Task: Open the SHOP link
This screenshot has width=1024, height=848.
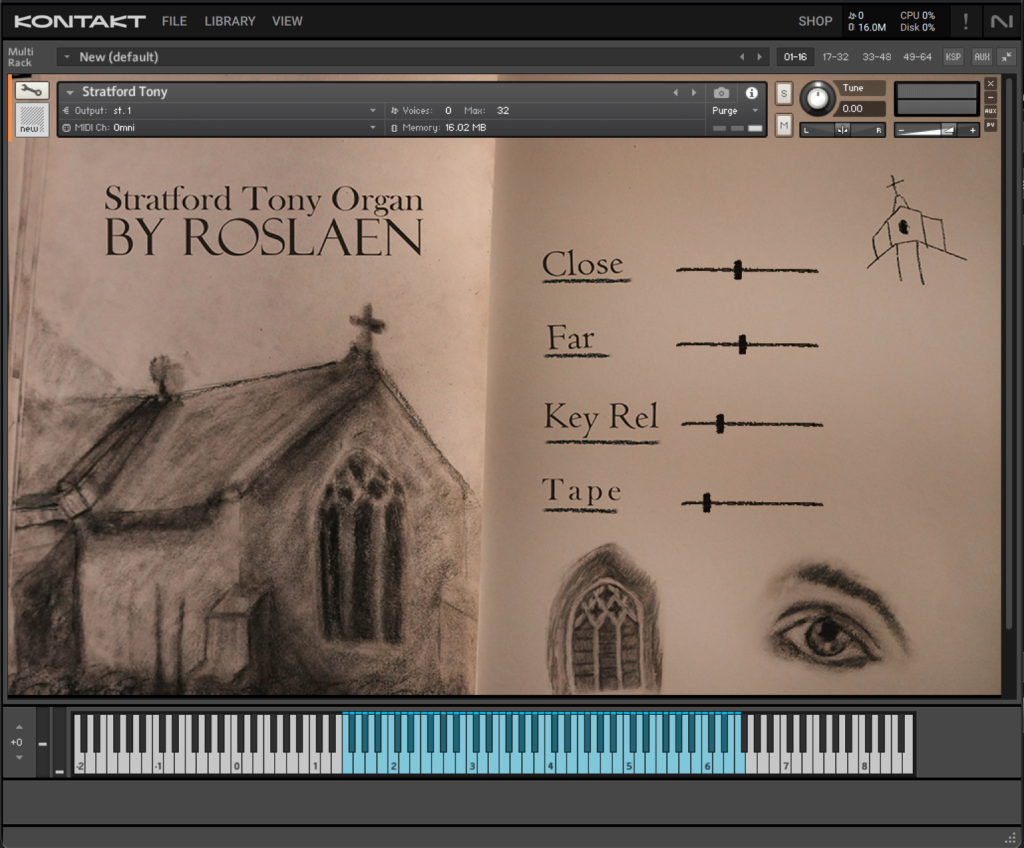Action: (815, 21)
